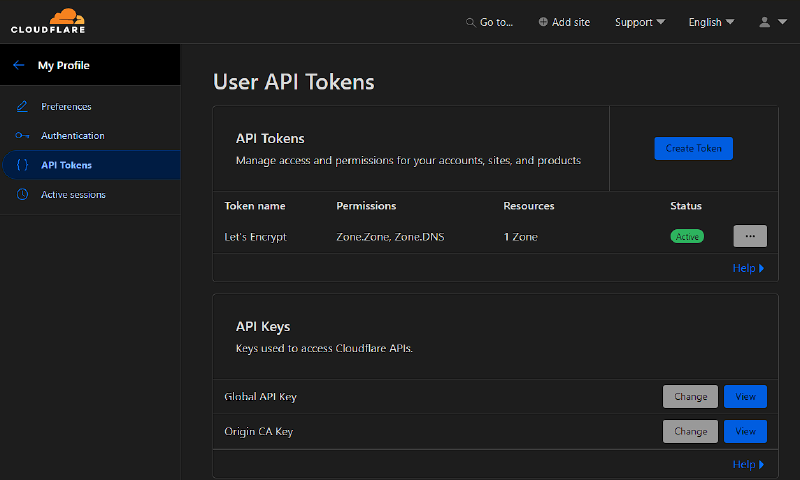Change the Origin CA Key
The height and width of the screenshot is (480, 800).
(690, 431)
